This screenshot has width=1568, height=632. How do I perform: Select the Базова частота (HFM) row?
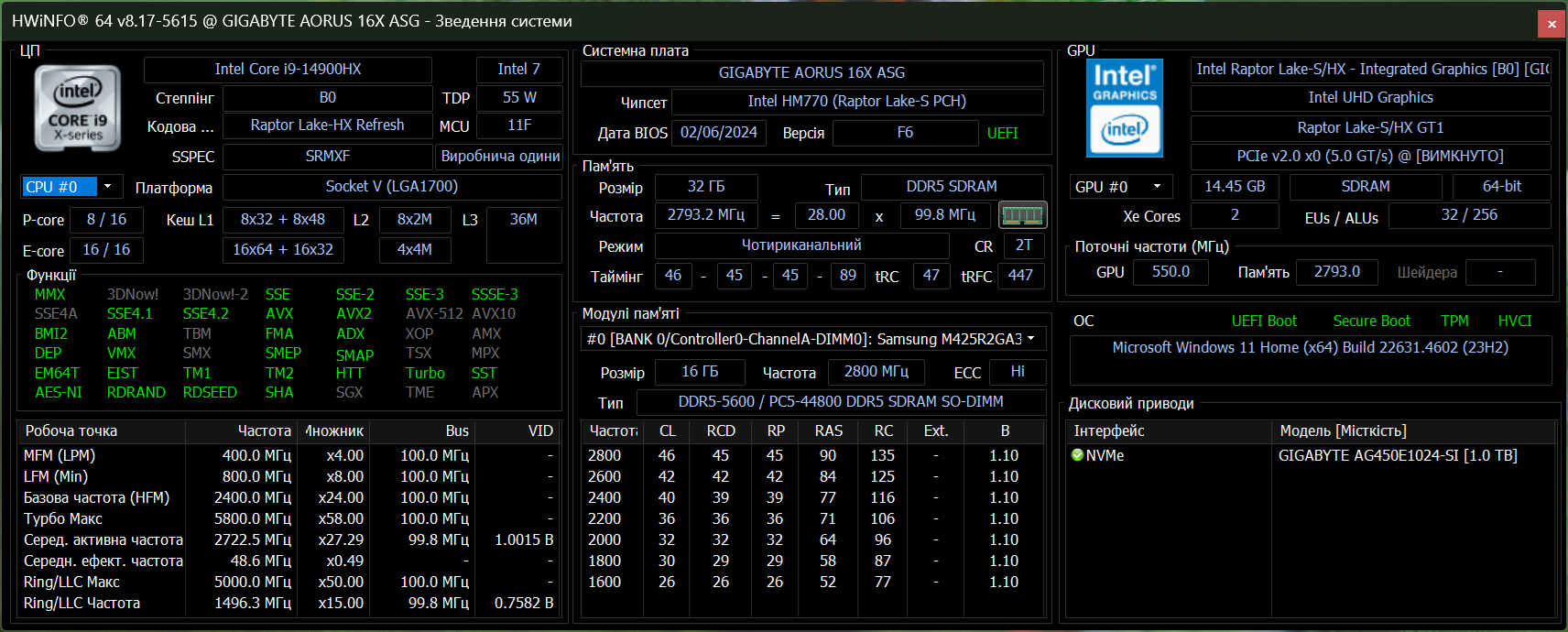(x=288, y=497)
